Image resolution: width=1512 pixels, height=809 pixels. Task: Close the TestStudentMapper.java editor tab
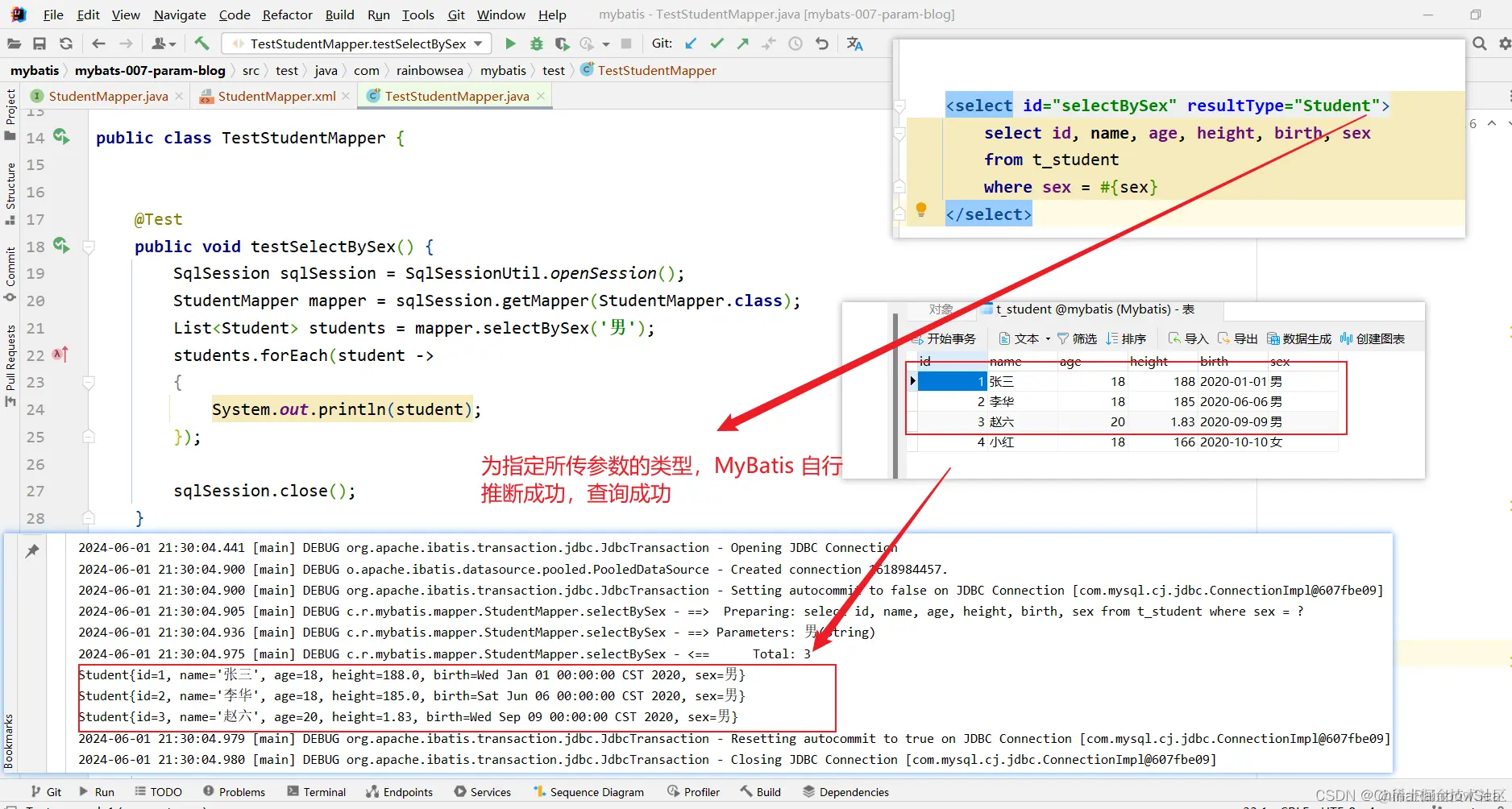pyautogui.click(x=541, y=96)
